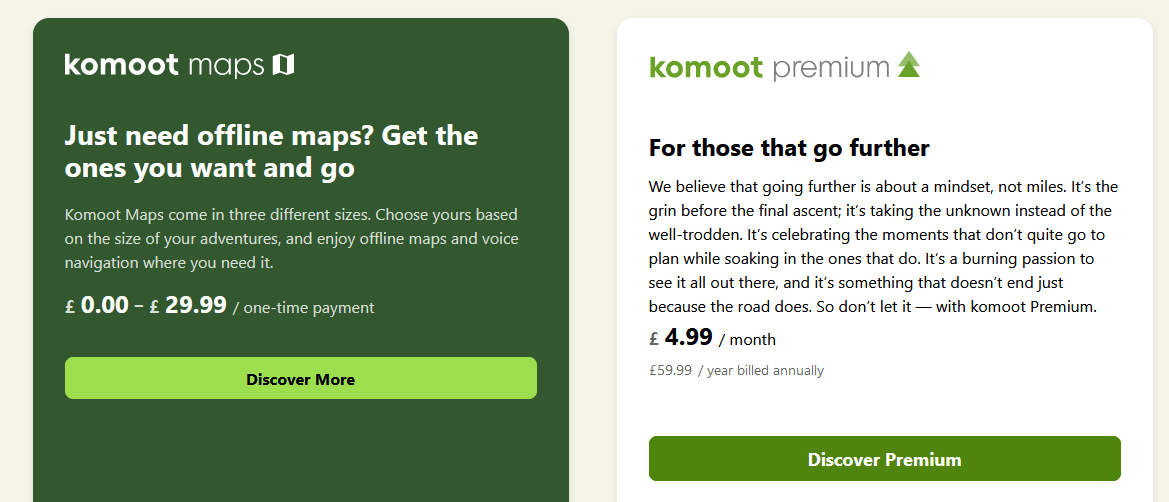
Task: Click the komoot premium logo text
Action: tap(769, 68)
